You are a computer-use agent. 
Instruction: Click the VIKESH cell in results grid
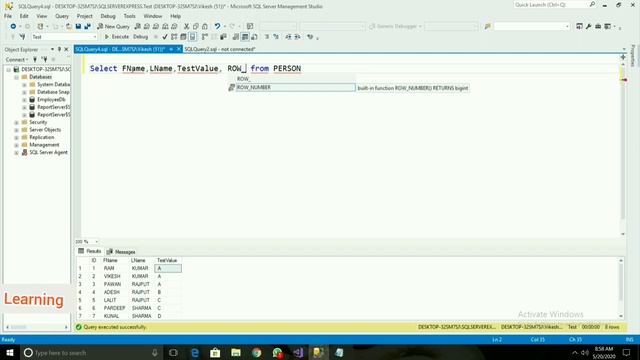coord(112,276)
